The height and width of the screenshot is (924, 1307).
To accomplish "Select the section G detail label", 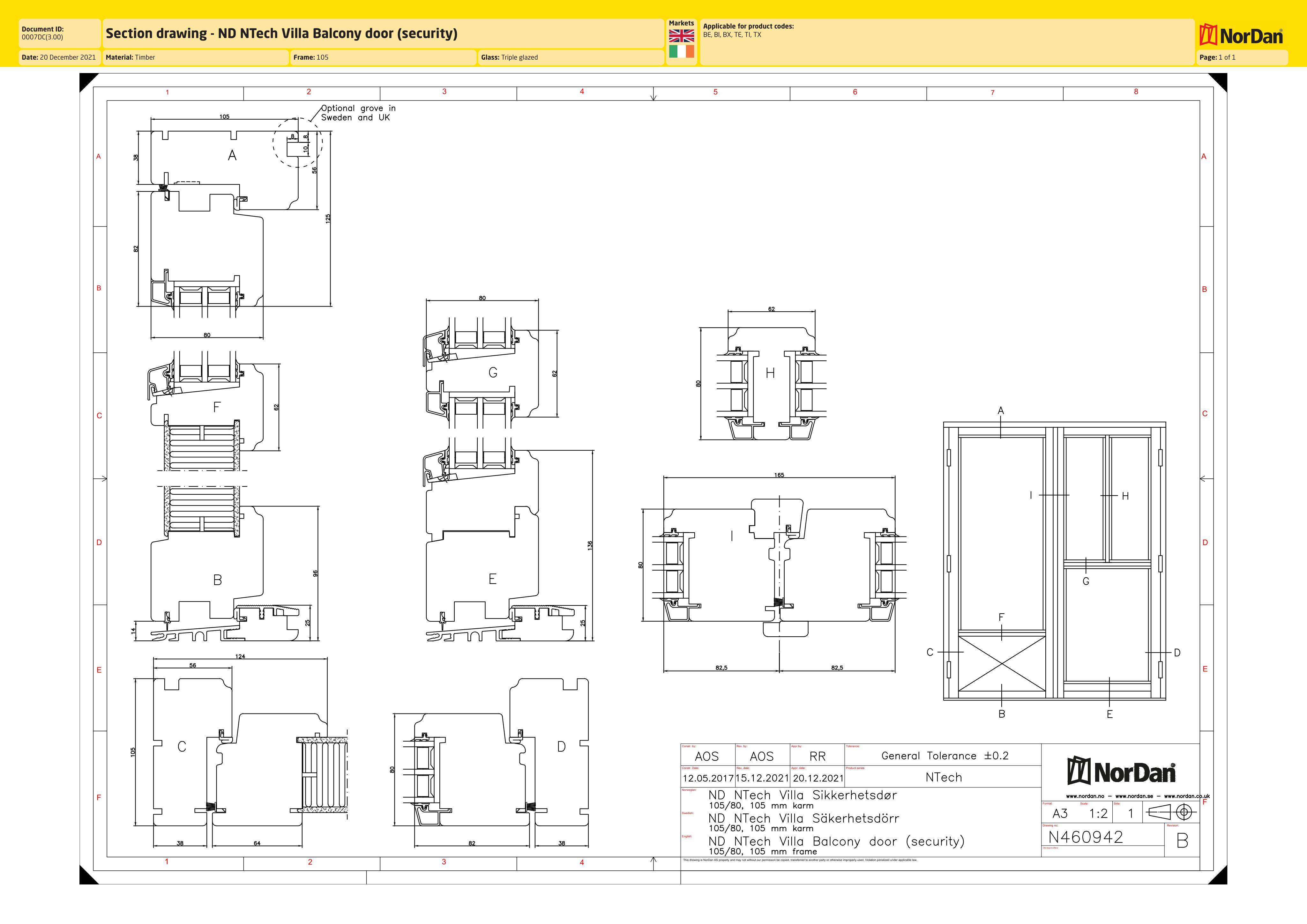I will coord(493,372).
